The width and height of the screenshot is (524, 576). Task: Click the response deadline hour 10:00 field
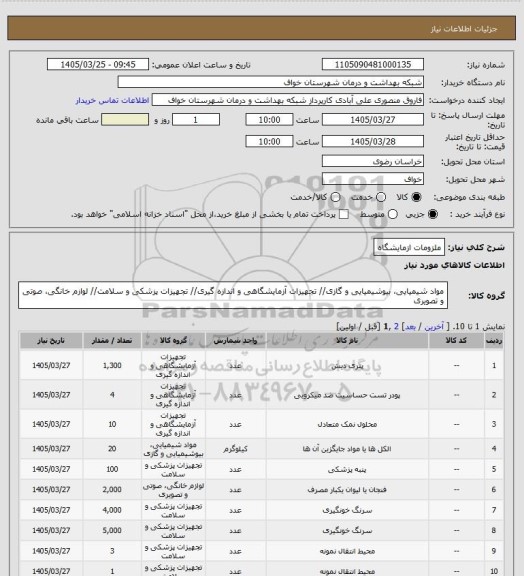coord(269,120)
